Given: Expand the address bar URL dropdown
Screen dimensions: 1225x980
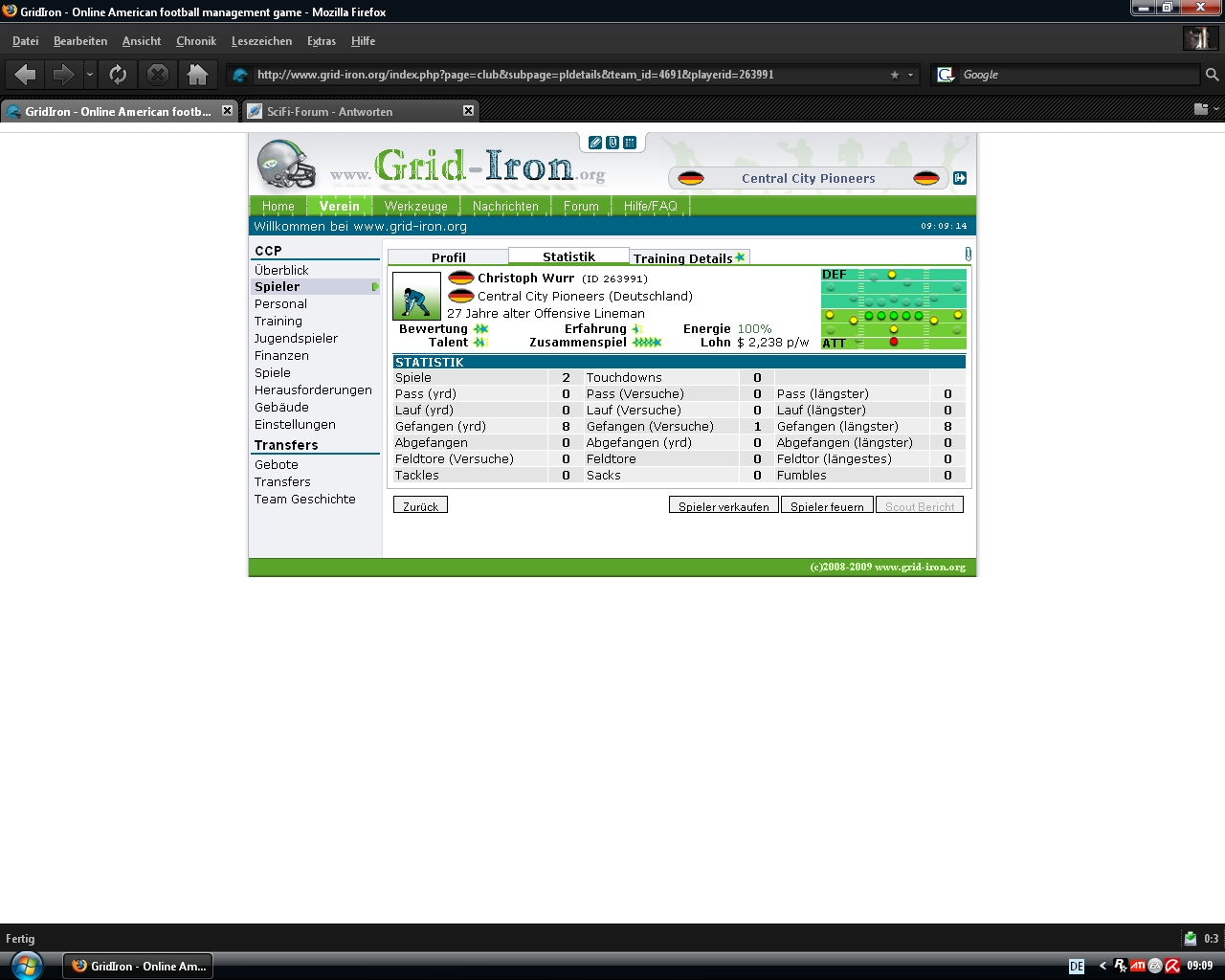Looking at the screenshot, I should pyautogui.click(x=911, y=75).
